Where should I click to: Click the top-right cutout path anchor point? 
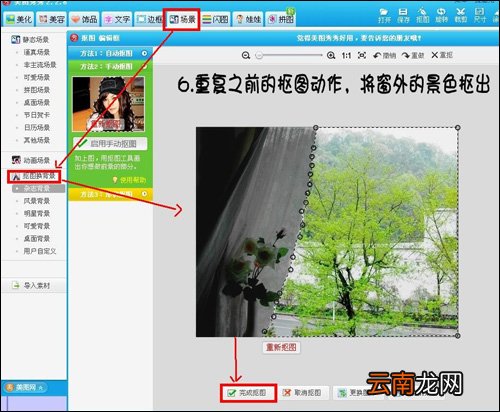point(458,127)
